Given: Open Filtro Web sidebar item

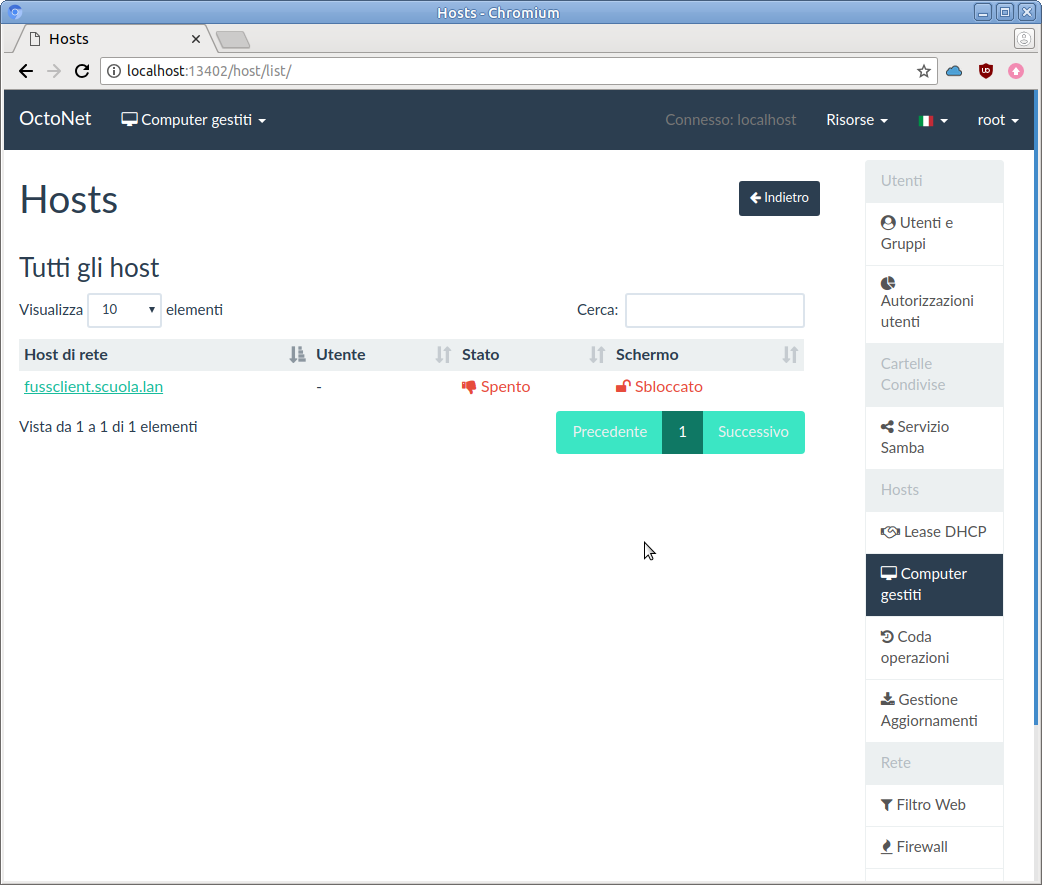Looking at the screenshot, I should [934, 805].
